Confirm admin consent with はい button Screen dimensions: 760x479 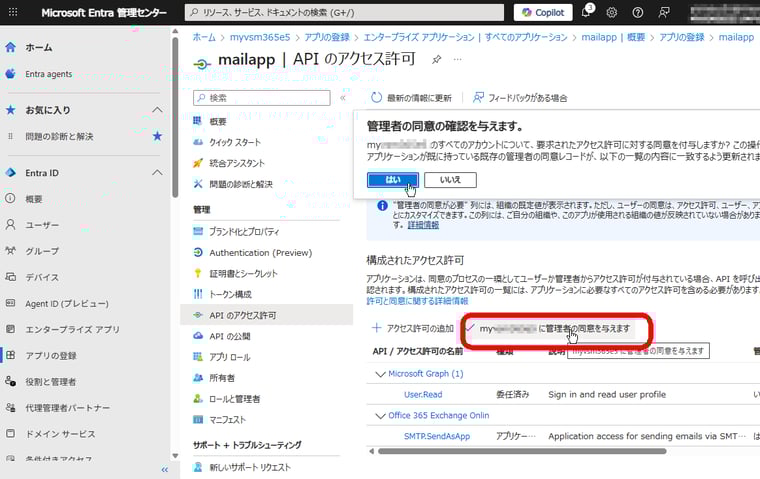pyautogui.click(x=393, y=180)
